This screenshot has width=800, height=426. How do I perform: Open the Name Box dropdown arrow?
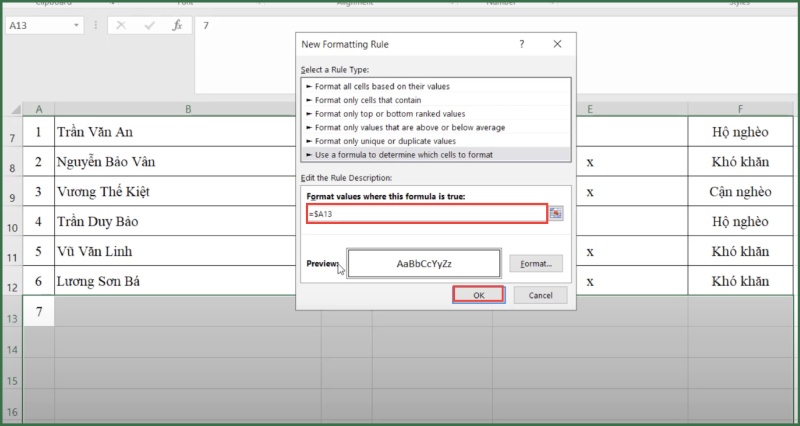point(77,25)
